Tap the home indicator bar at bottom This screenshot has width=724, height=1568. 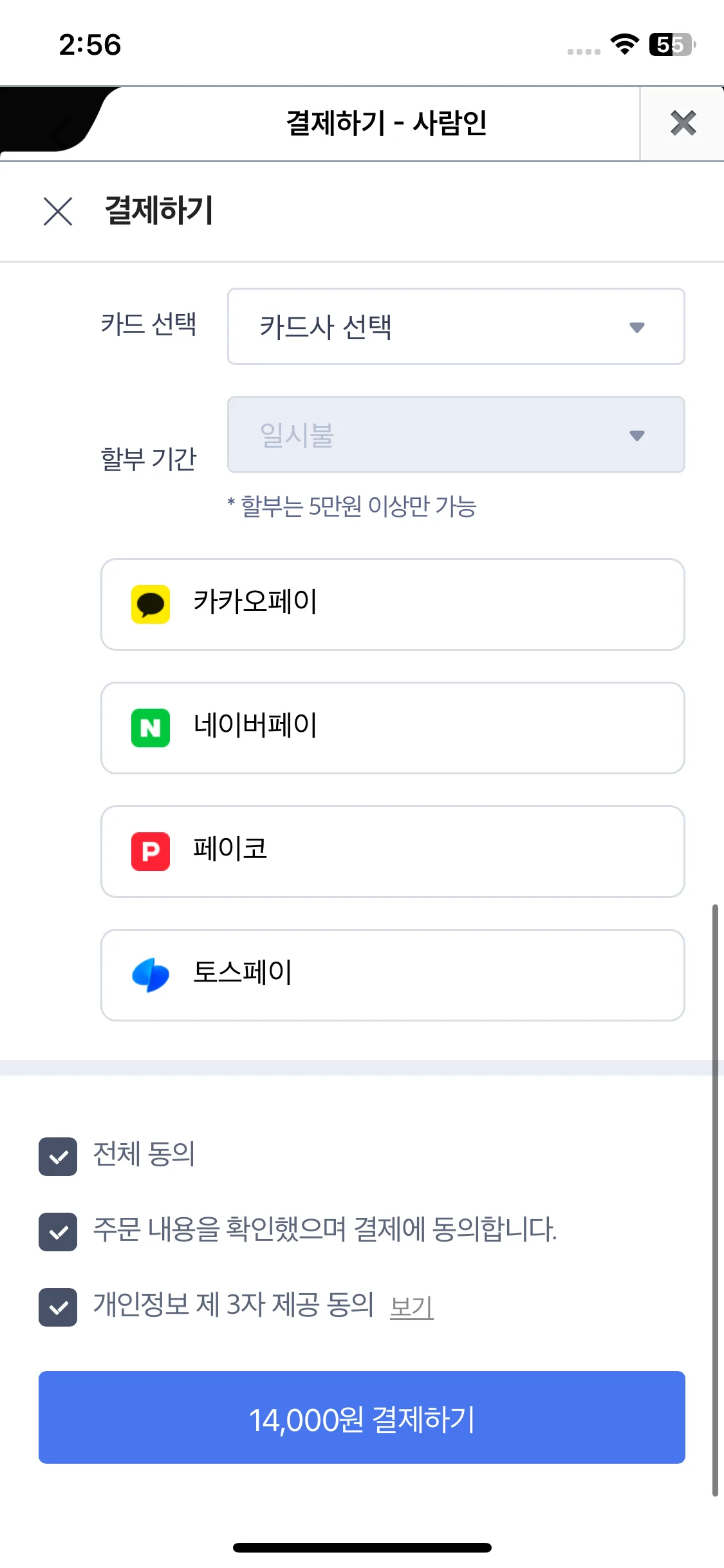point(362,1547)
